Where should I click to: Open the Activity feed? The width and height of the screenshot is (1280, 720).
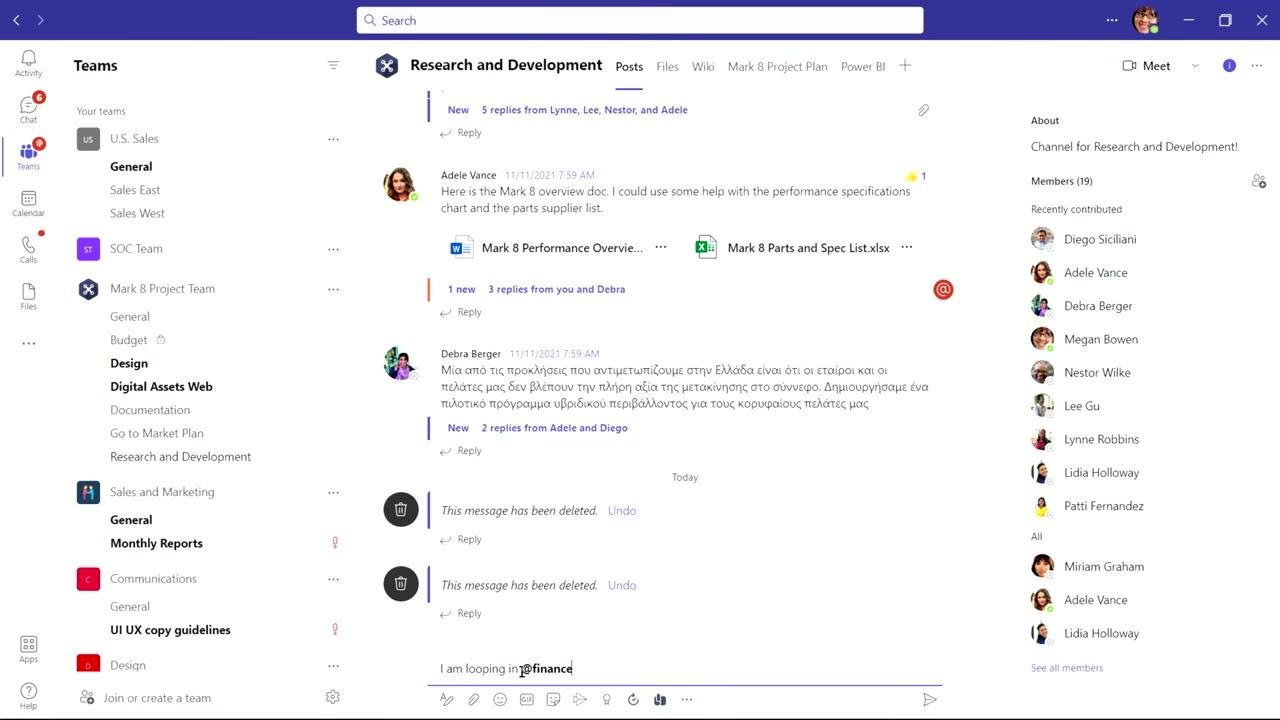click(x=28, y=63)
